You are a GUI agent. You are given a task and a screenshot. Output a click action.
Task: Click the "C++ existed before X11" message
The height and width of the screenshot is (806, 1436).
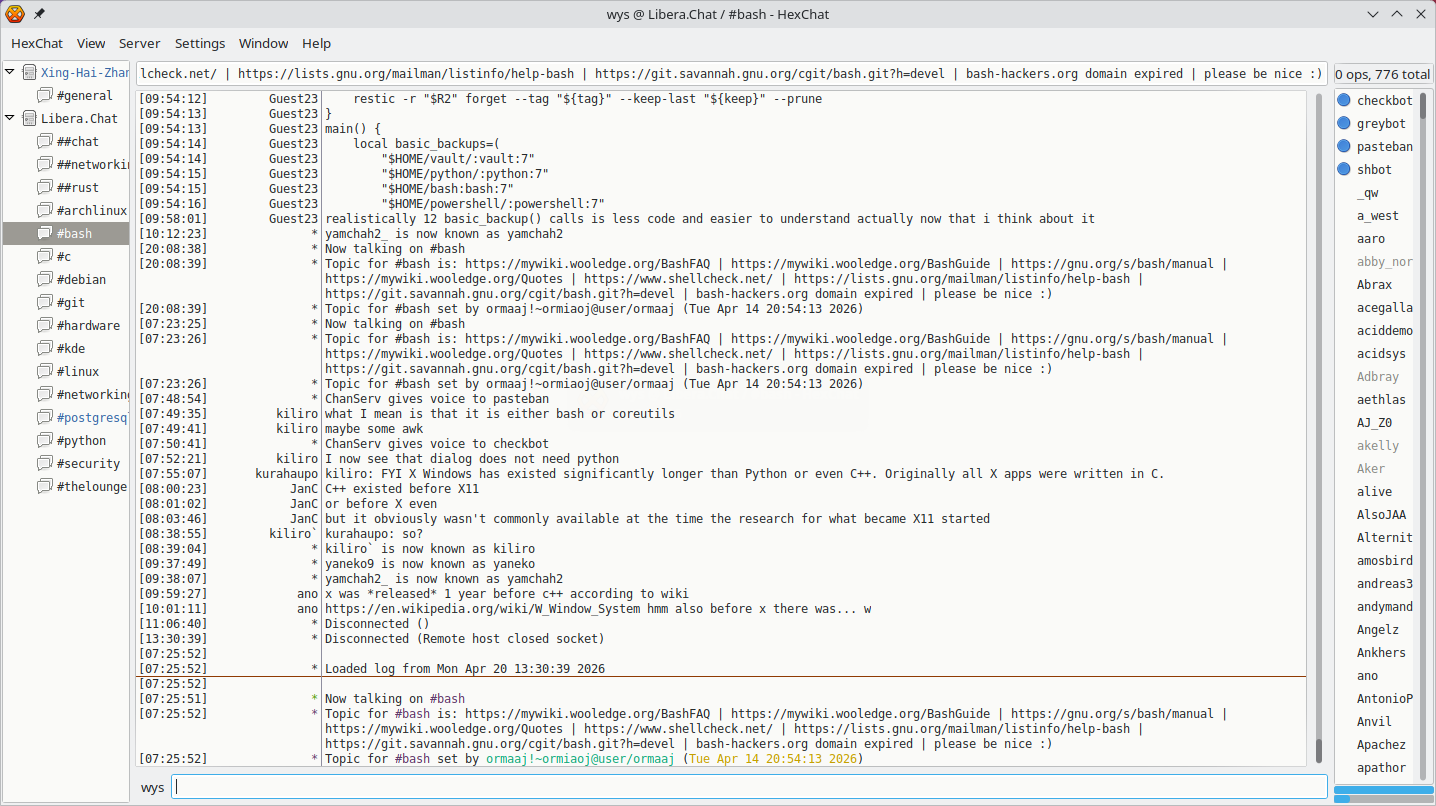coord(402,489)
